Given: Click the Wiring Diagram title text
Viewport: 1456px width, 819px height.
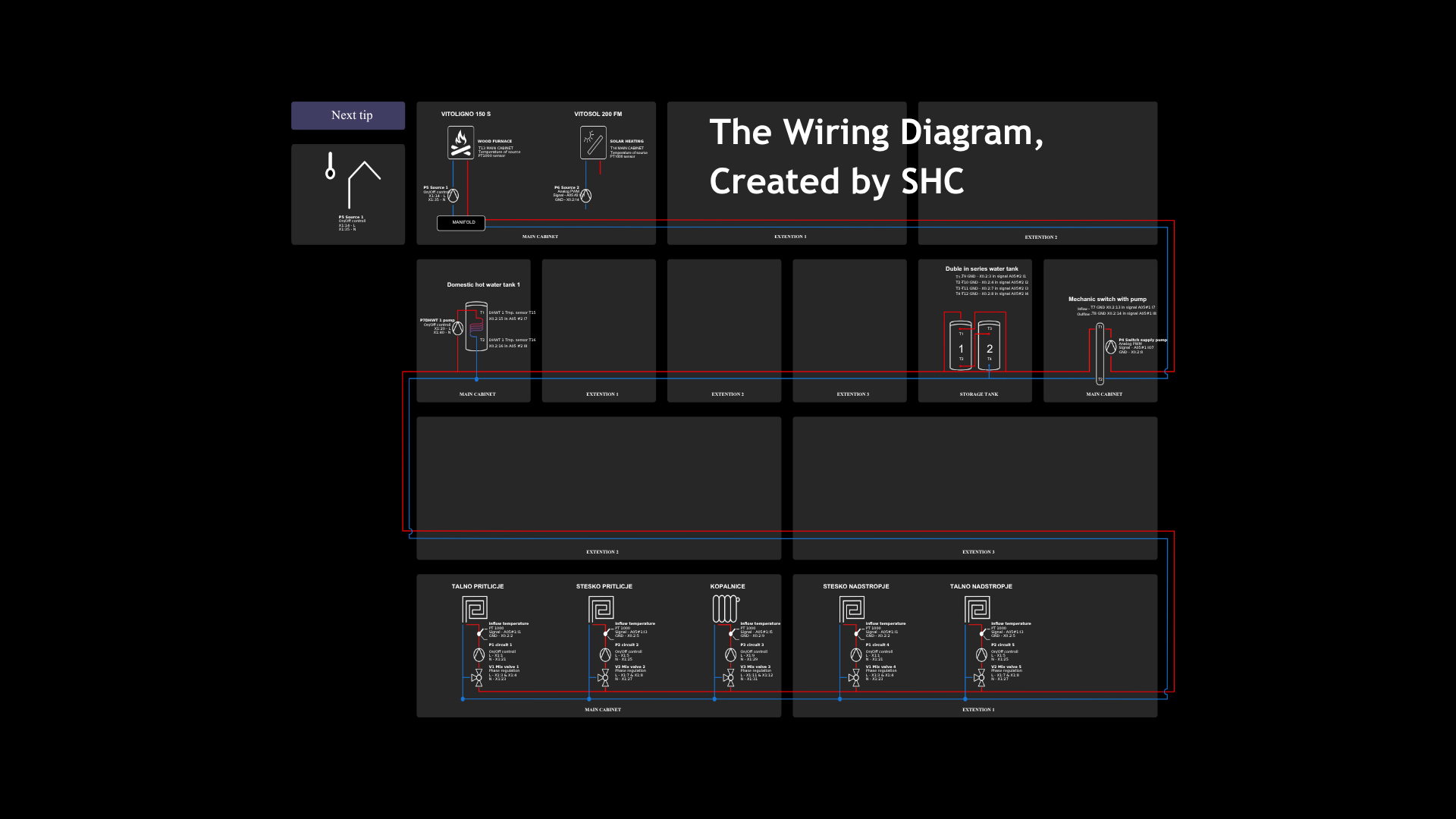Looking at the screenshot, I should (x=876, y=156).
